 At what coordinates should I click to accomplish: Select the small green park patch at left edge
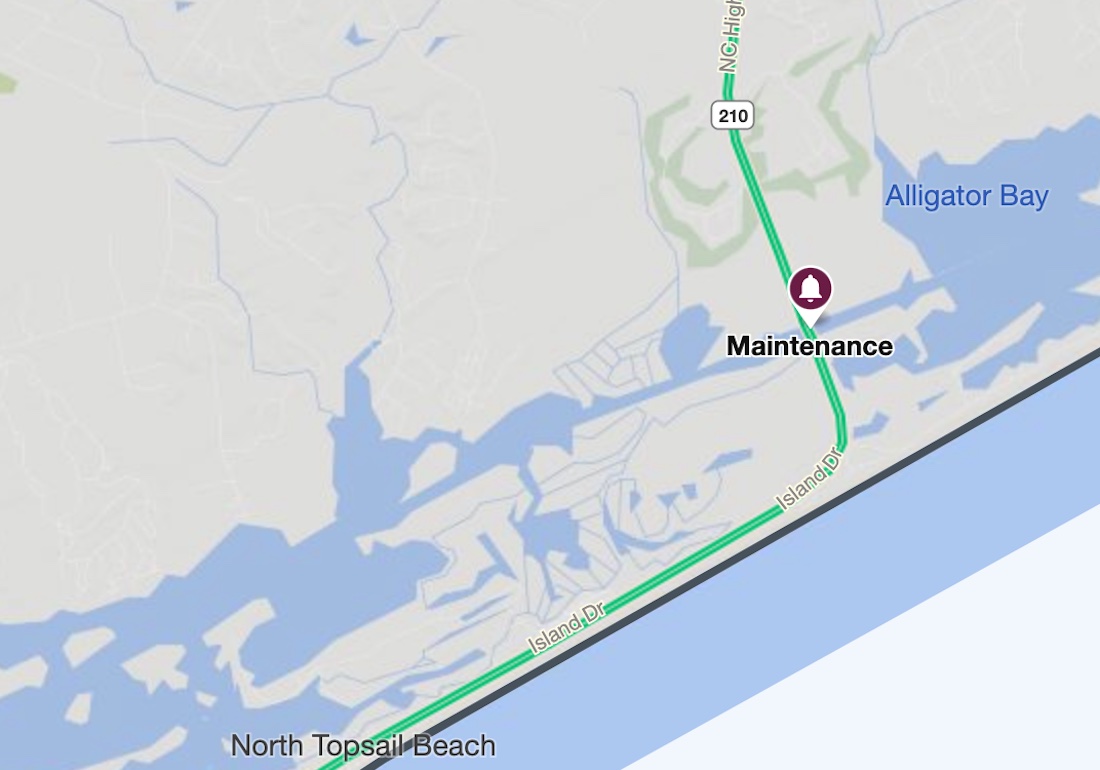pos(6,83)
